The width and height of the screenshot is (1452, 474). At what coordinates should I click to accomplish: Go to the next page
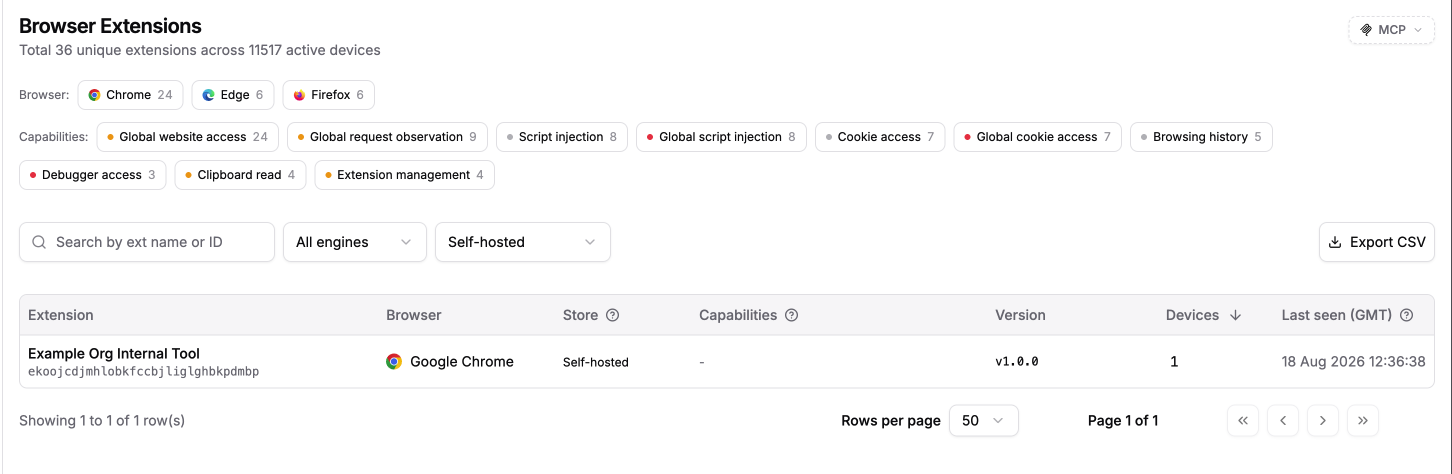coord(1323,421)
